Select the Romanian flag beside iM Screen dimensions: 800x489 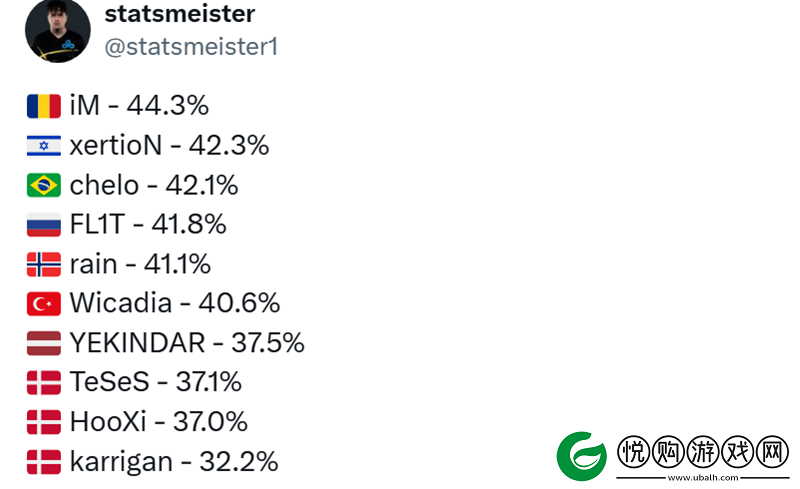[44, 106]
